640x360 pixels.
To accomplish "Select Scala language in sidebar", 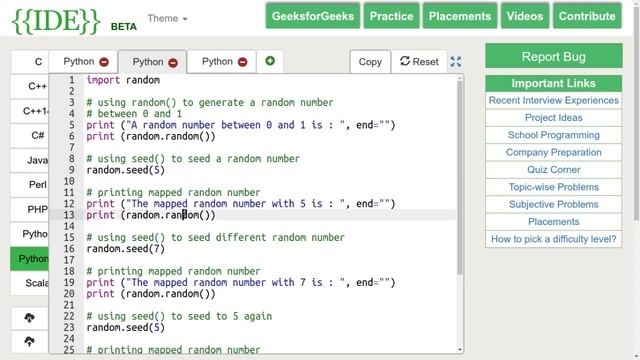I will point(30,283).
